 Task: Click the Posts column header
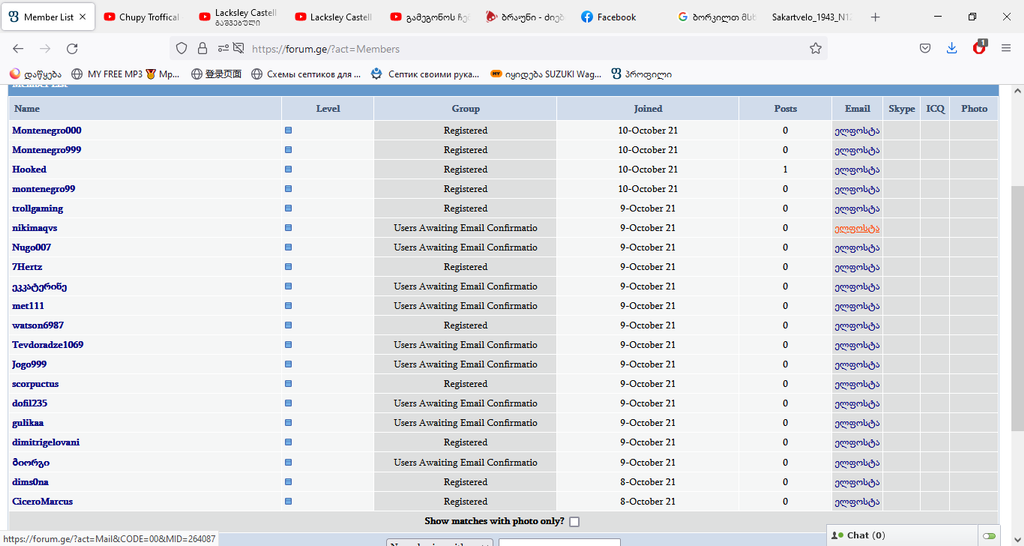pyautogui.click(x=785, y=109)
